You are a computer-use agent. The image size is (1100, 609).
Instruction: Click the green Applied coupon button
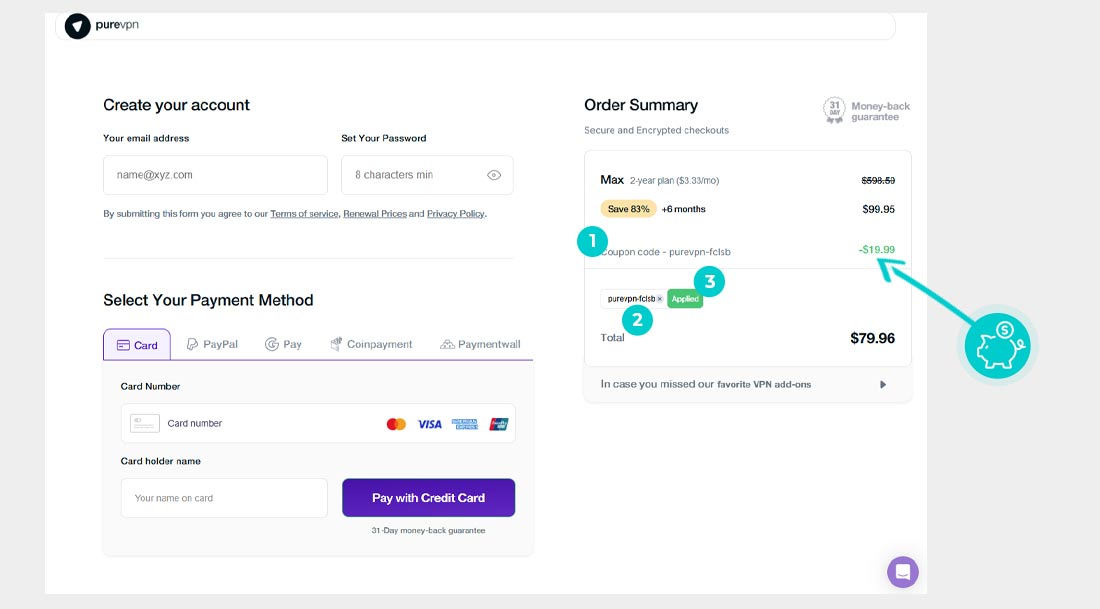[685, 299]
